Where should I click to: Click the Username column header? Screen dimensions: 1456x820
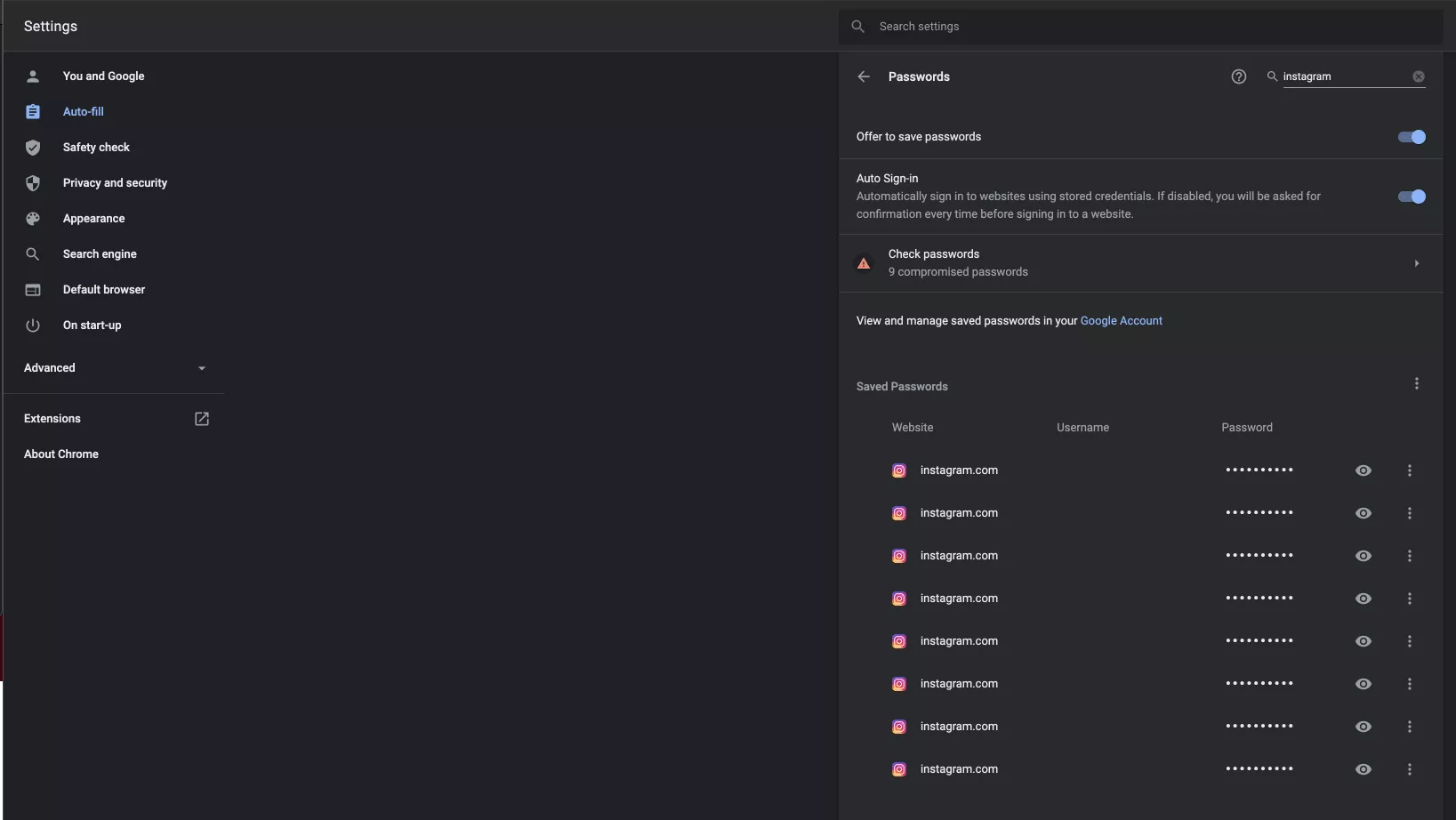click(x=1082, y=428)
